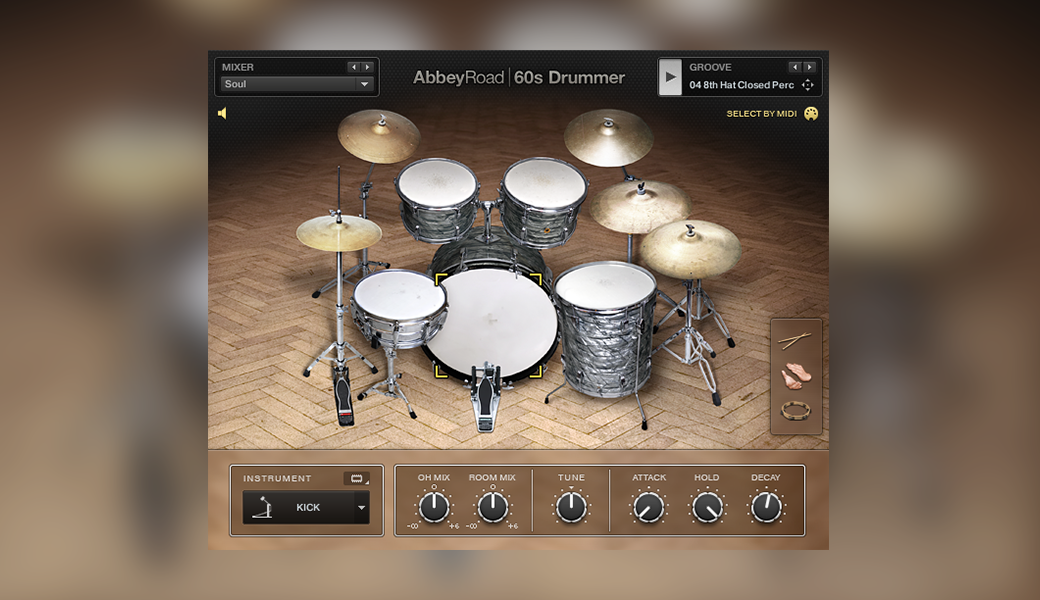Click the DECAY knob
The width and height of the screenshot is (1040, 600).
(766, 508)
